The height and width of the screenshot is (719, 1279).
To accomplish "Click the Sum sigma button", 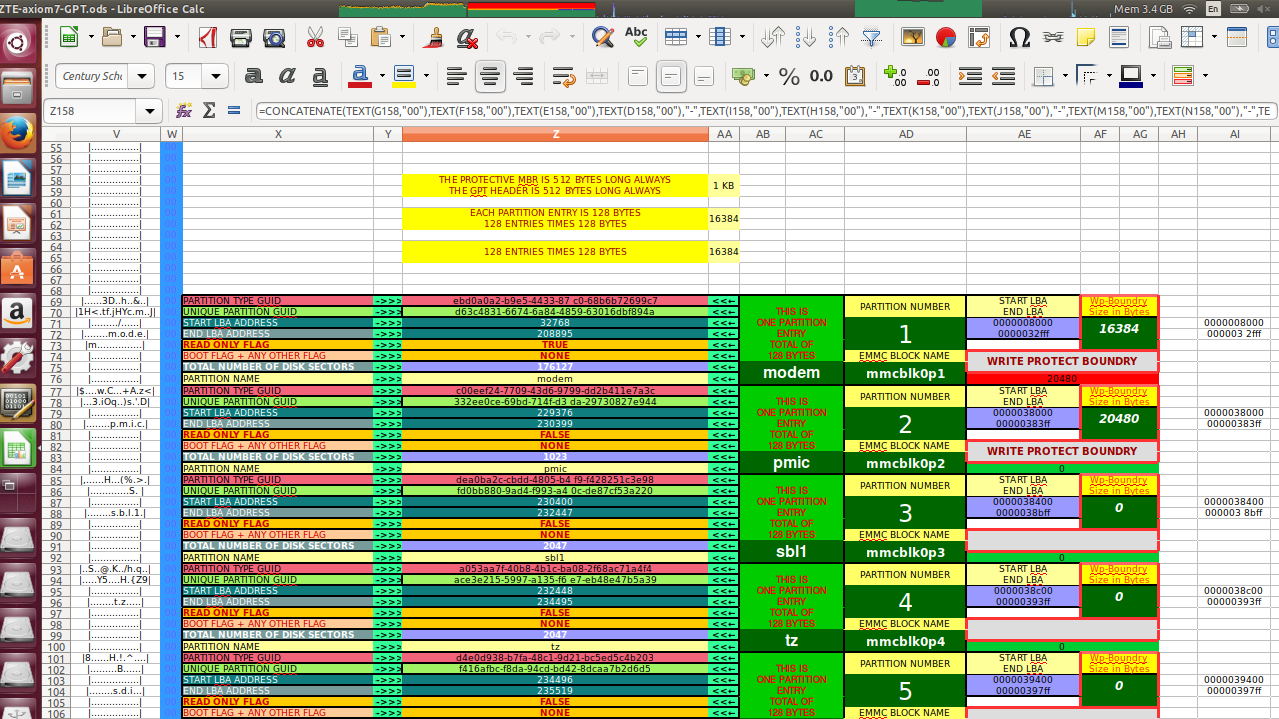I will [x=209, y=111].
